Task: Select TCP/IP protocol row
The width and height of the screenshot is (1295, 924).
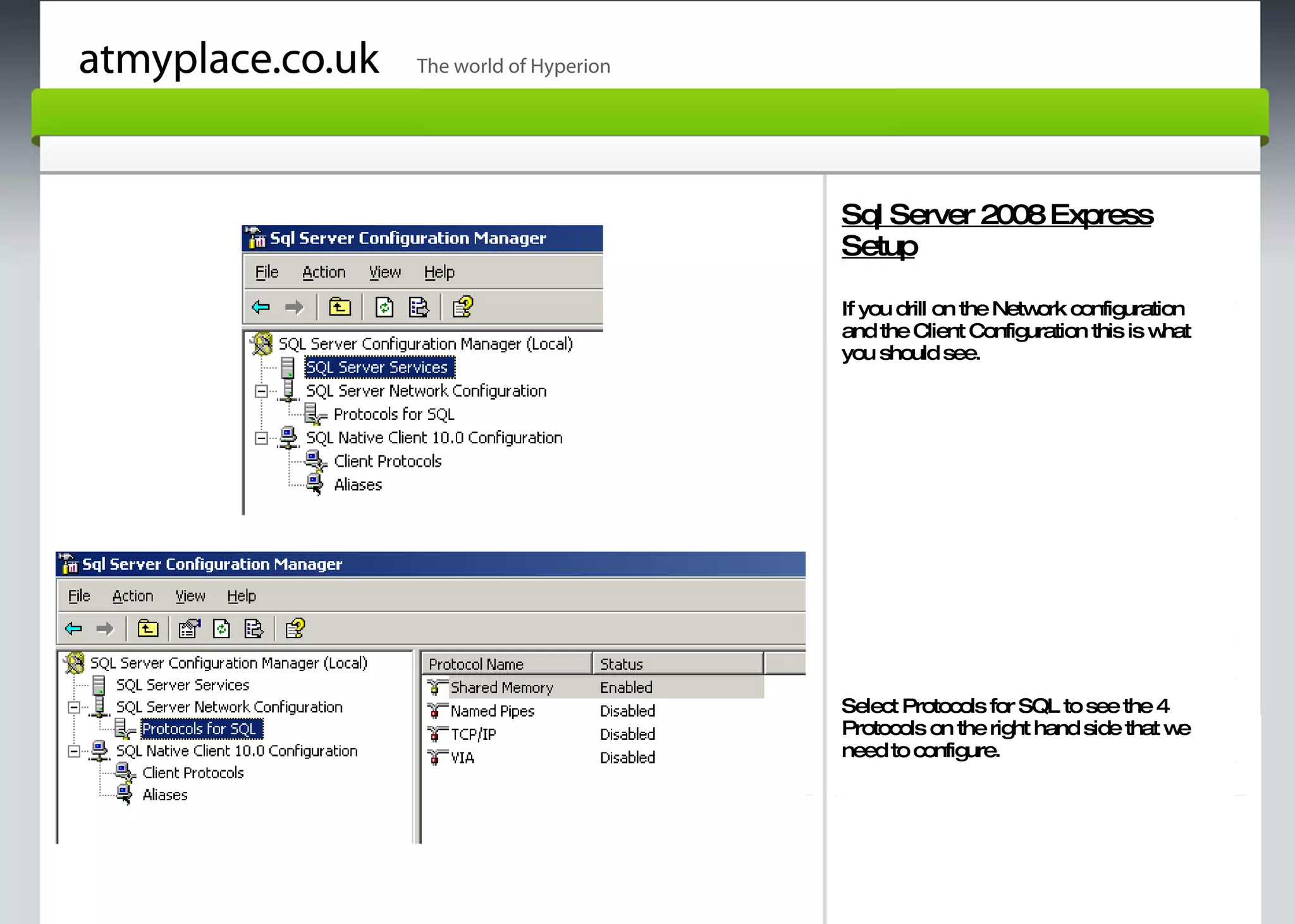Action: tap(473, 734)
